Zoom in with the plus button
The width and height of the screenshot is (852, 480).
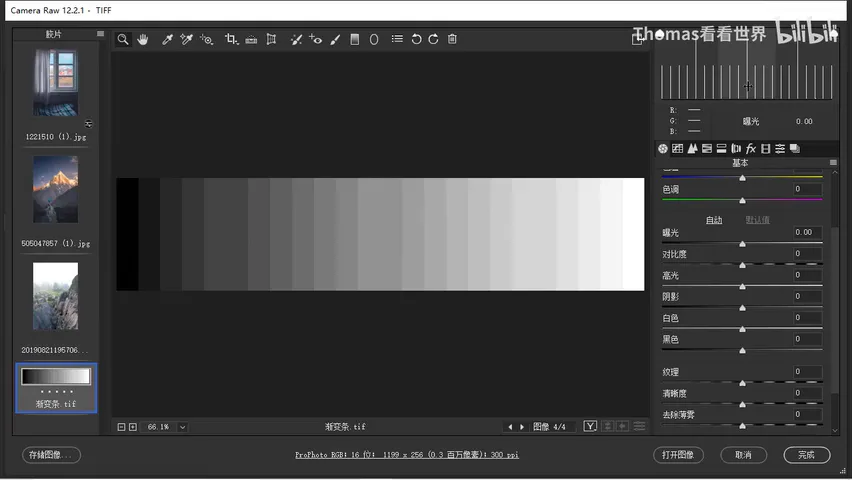(133, 427)
